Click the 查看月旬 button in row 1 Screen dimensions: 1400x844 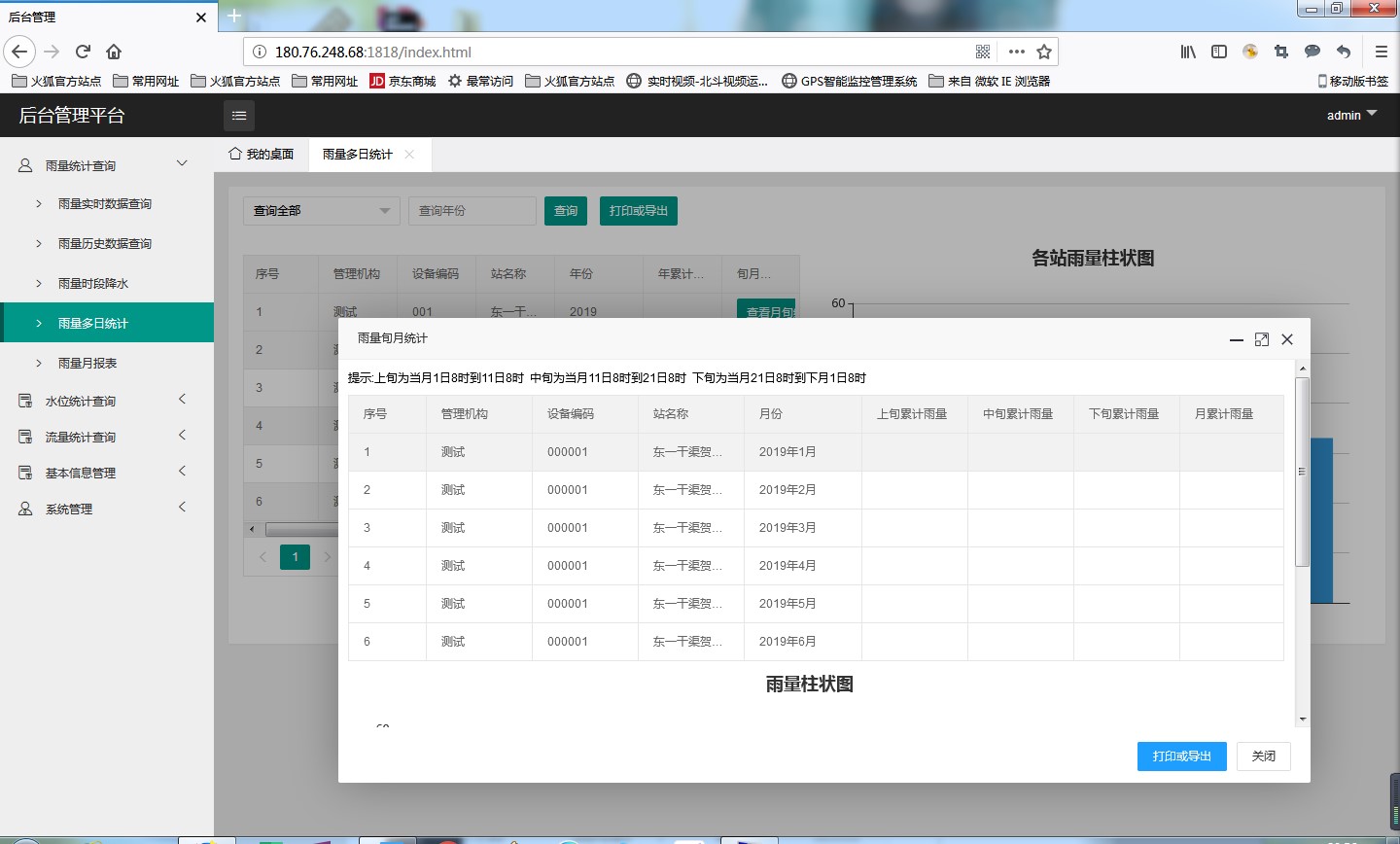(x=767, y=308)
